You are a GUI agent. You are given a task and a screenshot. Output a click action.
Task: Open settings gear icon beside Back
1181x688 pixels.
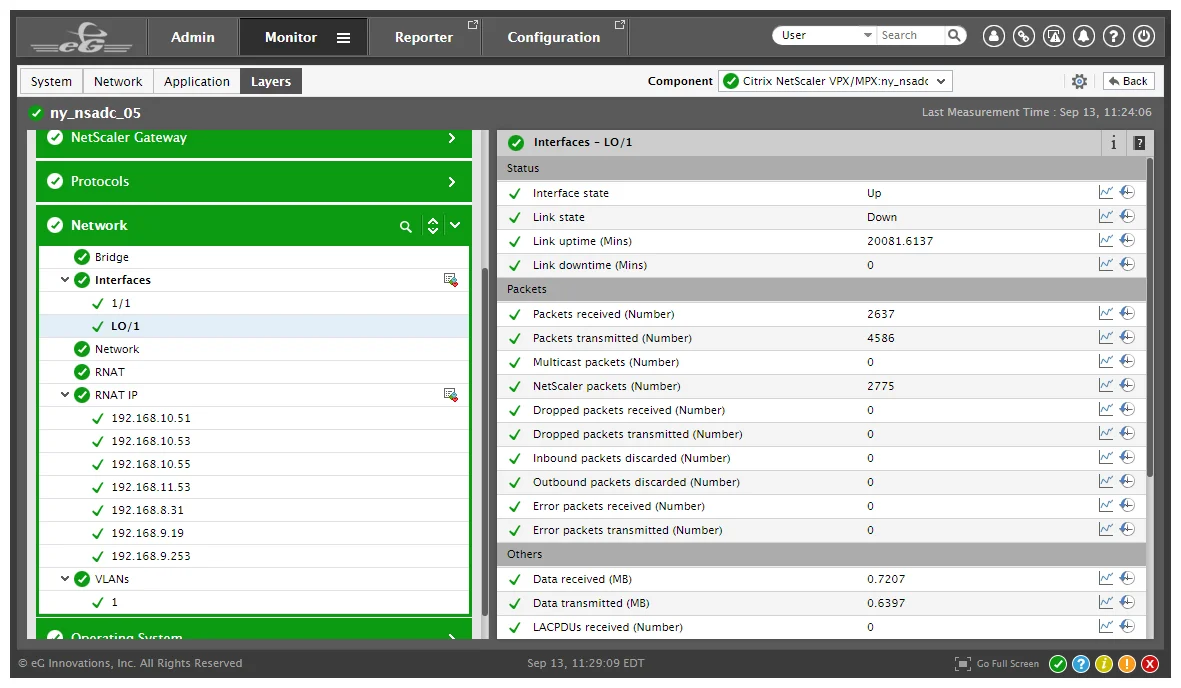click(1079, 81)
